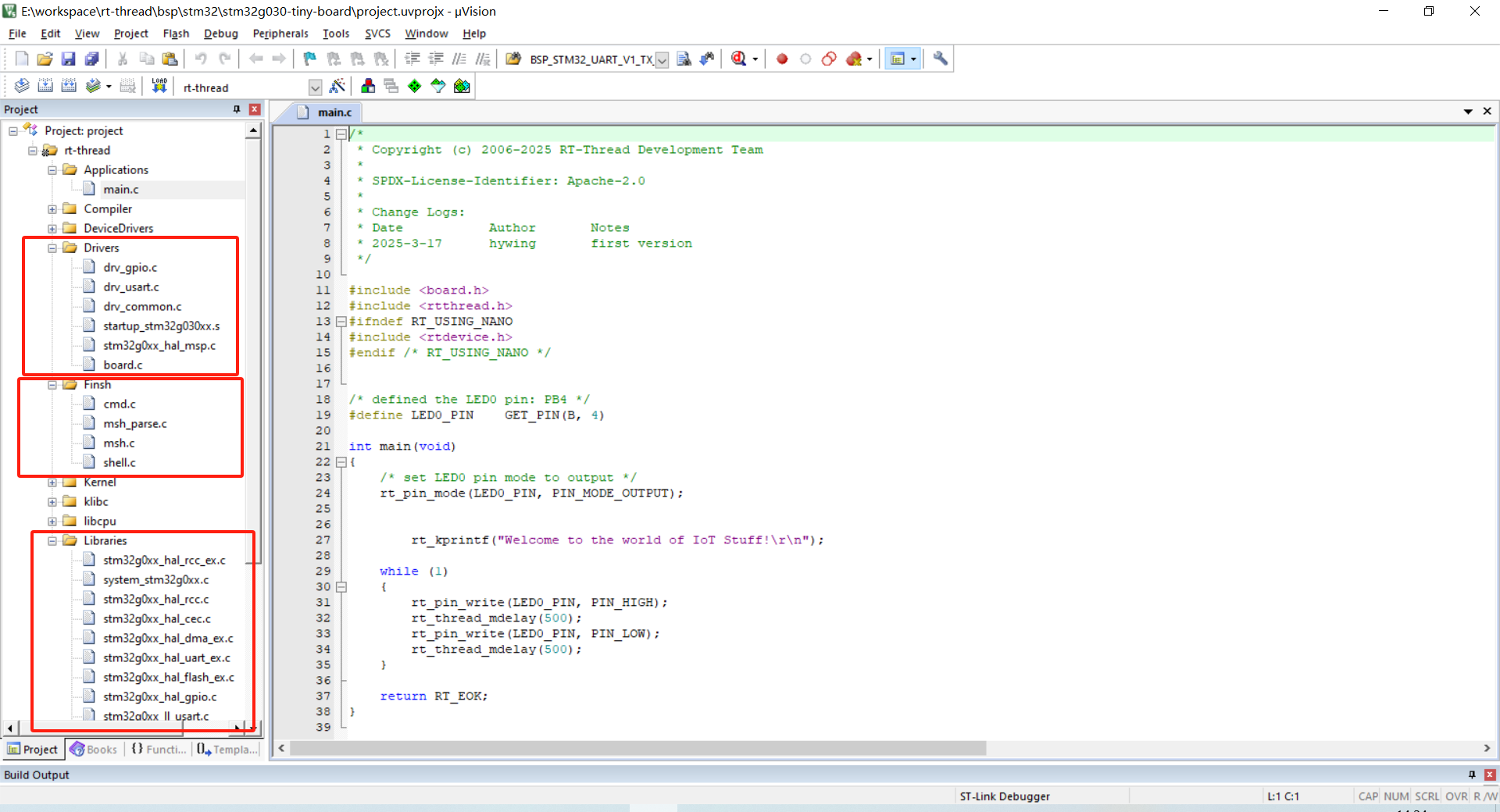Switch to the Books tab

94,750
